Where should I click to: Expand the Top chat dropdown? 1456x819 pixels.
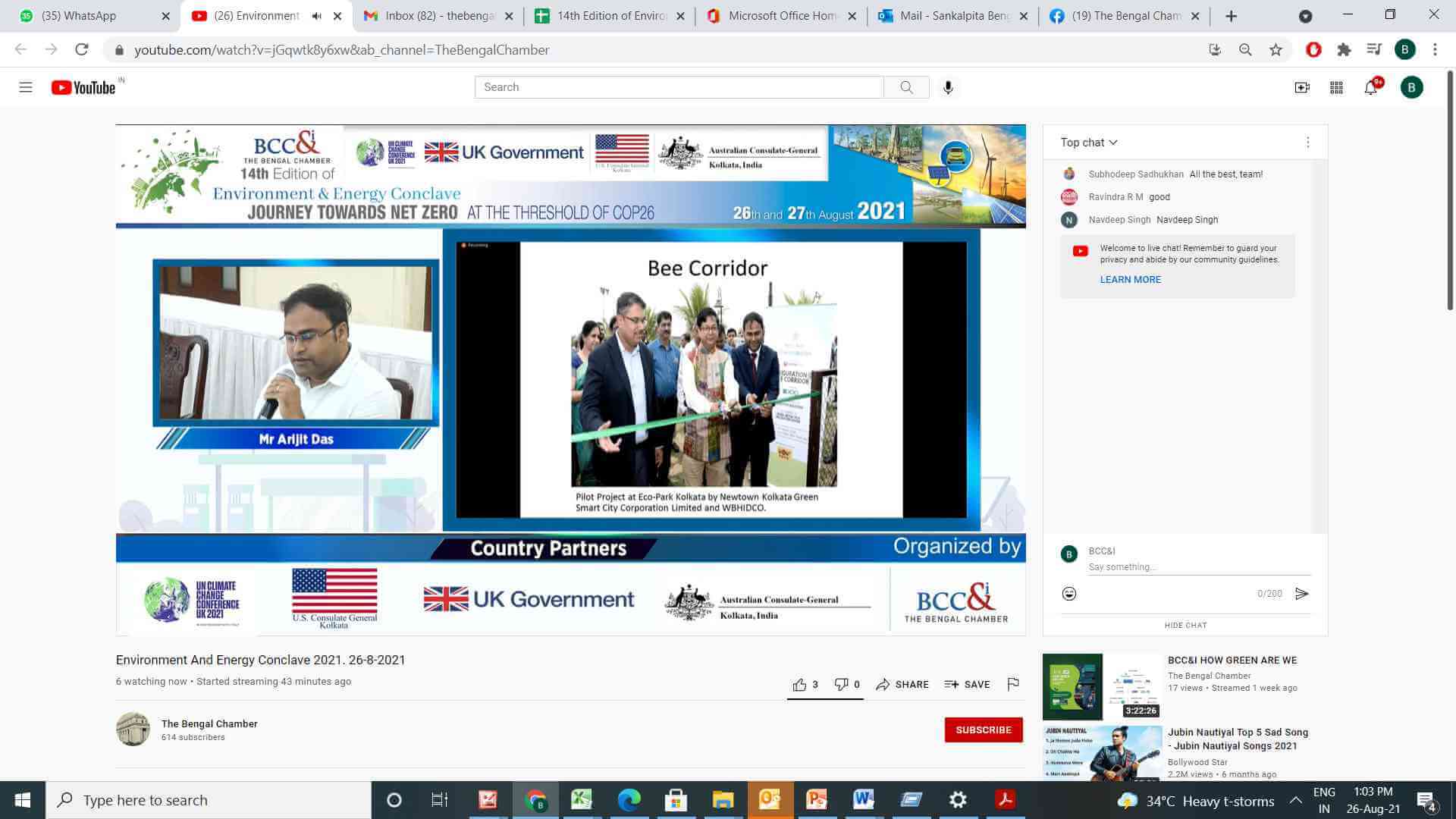(1089, 143)
